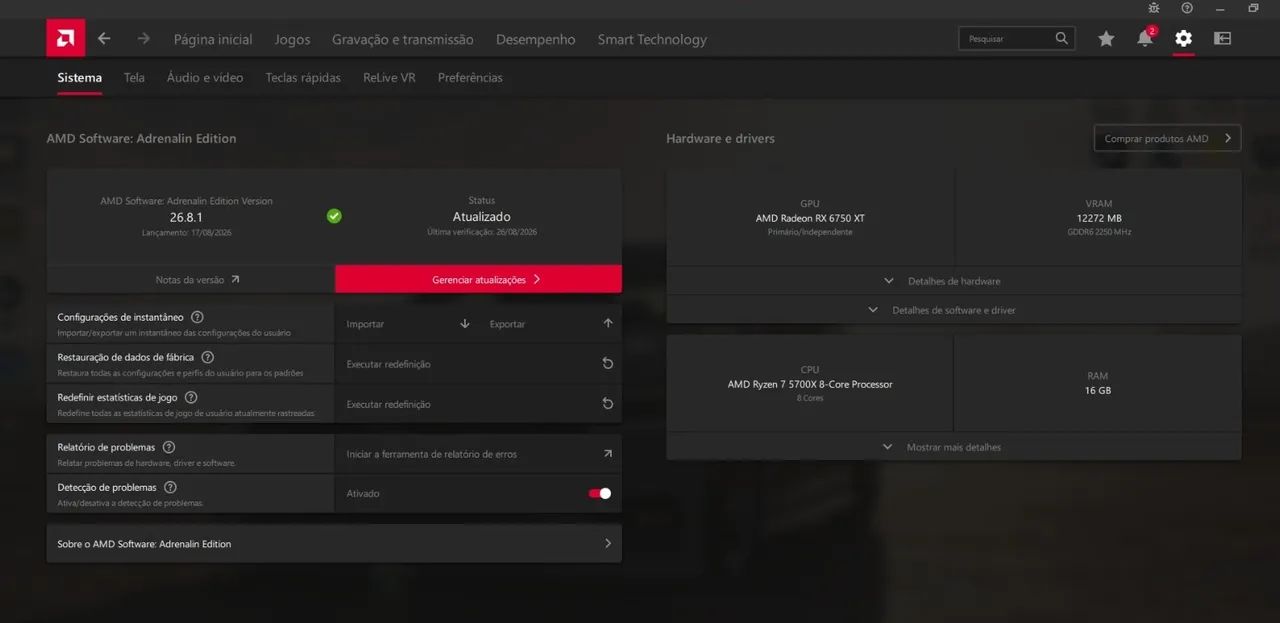This screenshot has width=1280, height=623.
Task: Click Executar redefinição for factory data
Action: click(x=478, y=364)
